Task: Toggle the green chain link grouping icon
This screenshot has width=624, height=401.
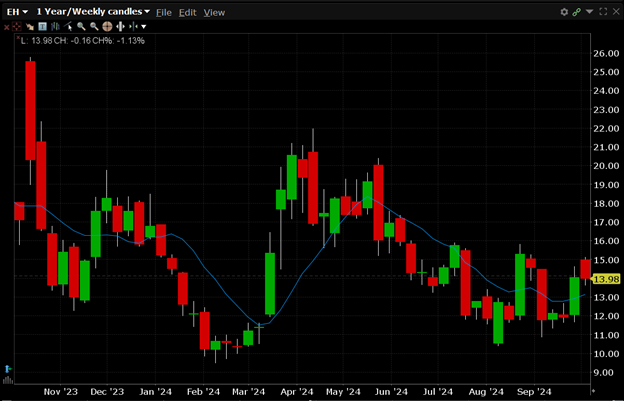Action: [x=577, y=11]
